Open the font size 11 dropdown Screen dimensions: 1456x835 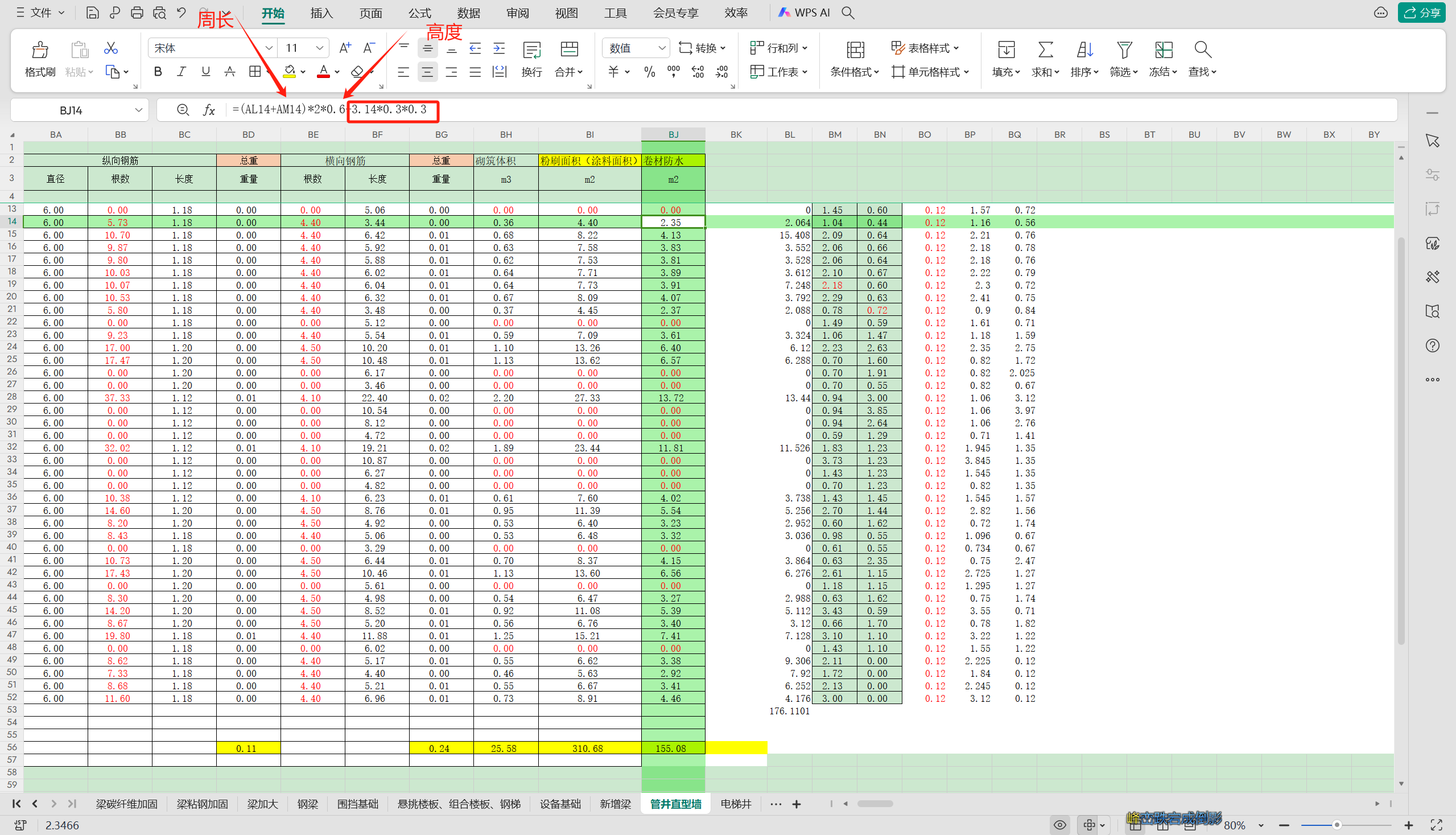point(319,48)
